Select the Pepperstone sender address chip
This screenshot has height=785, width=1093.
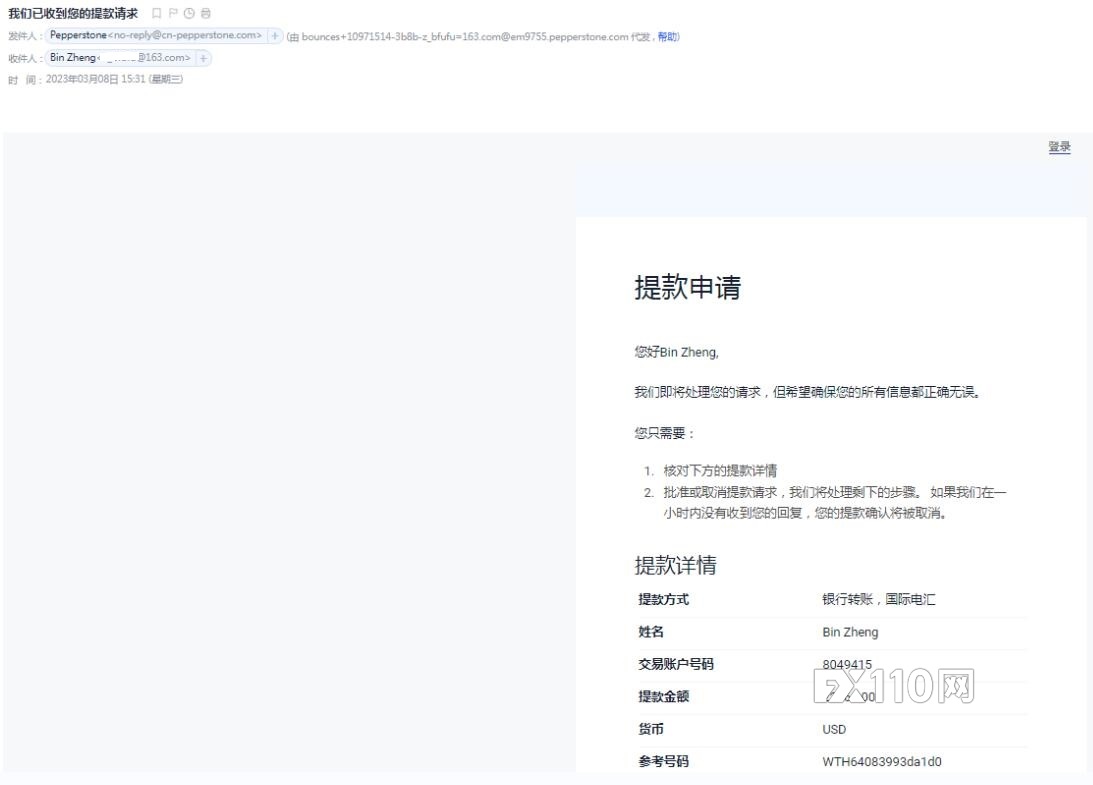155,36
